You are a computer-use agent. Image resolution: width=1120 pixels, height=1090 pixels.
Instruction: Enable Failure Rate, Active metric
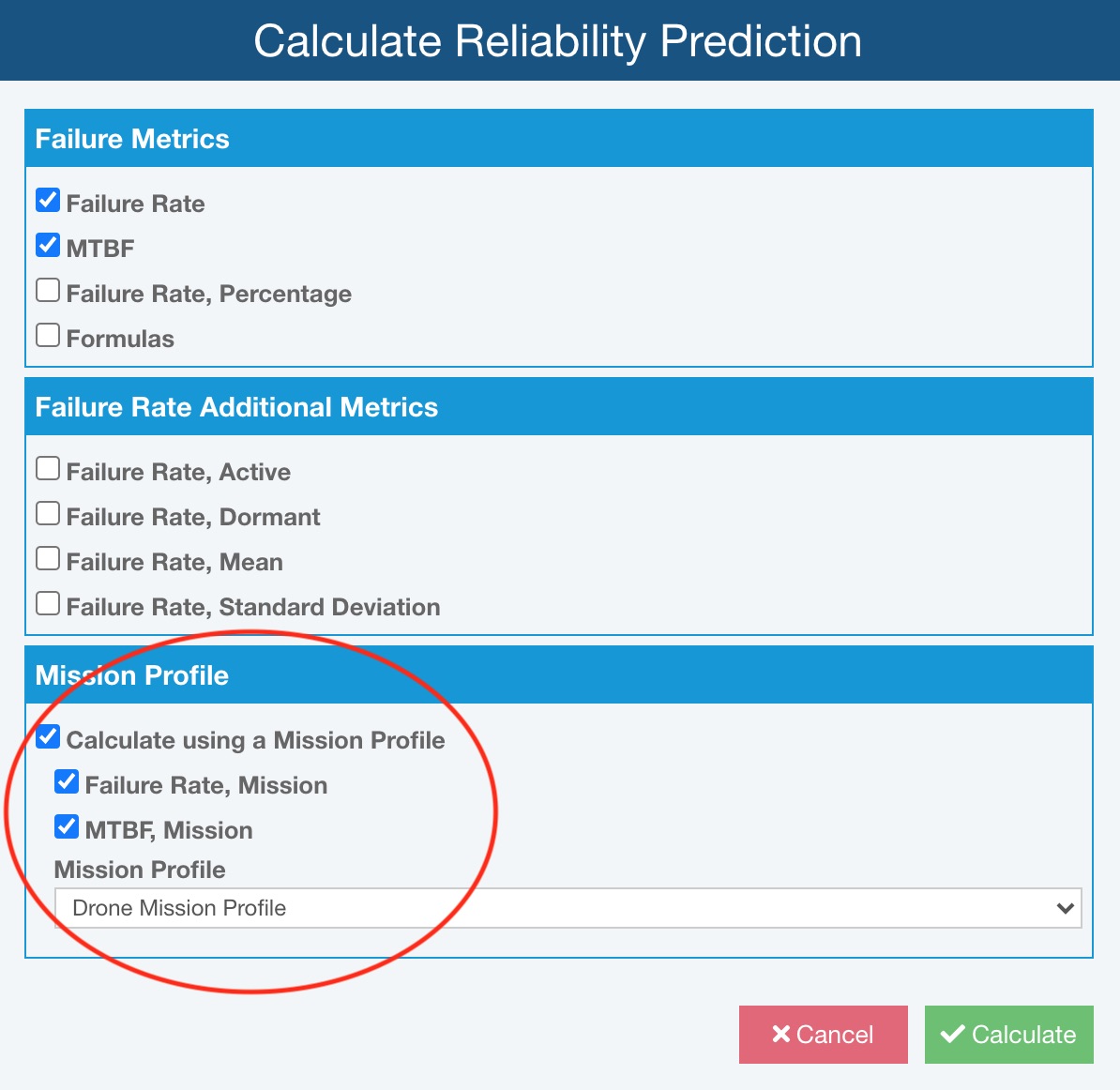point(47,467)
